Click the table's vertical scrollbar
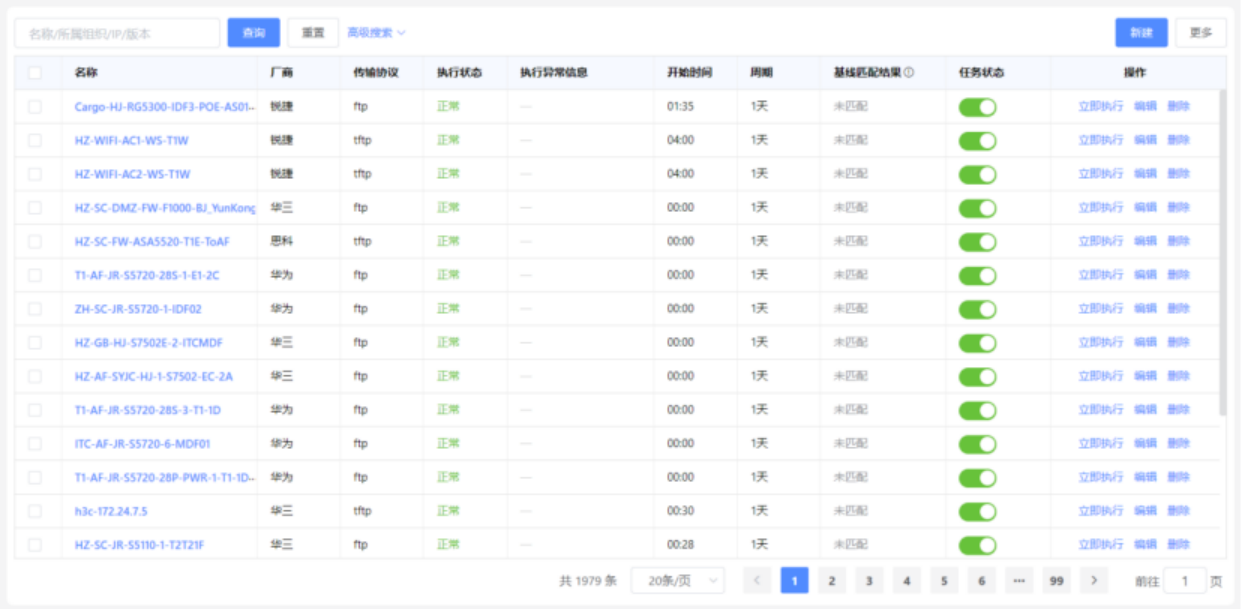The width and height of the screenshot is (1242, 609). 1222,252
